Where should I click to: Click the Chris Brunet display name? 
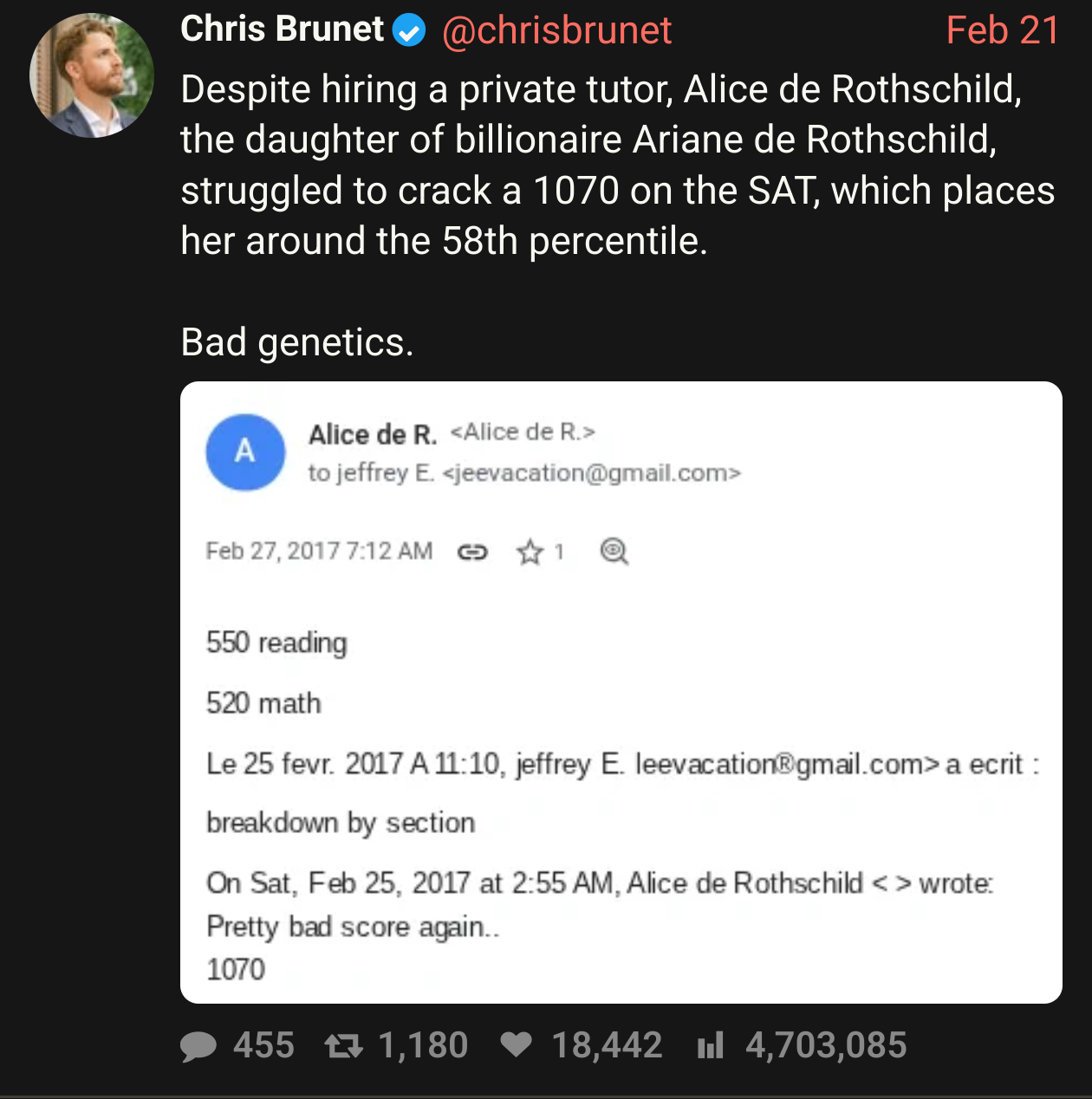click(x=282, y=29)
